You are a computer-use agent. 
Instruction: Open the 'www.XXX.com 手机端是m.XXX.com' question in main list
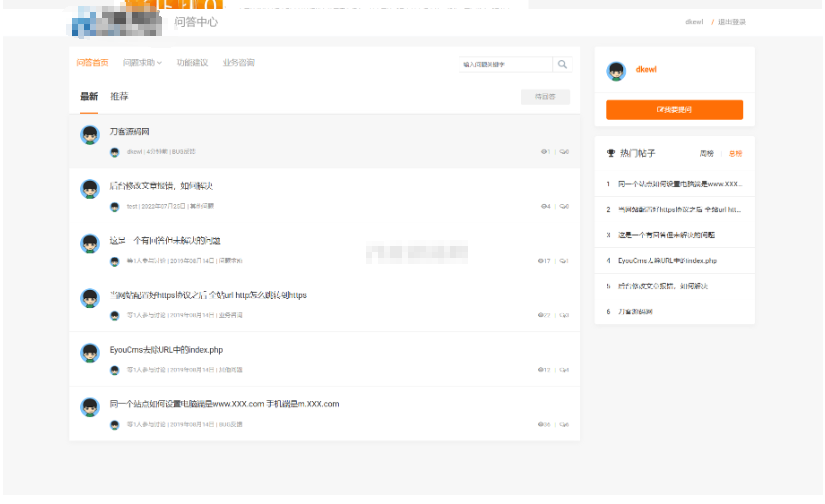pos(225,404)
